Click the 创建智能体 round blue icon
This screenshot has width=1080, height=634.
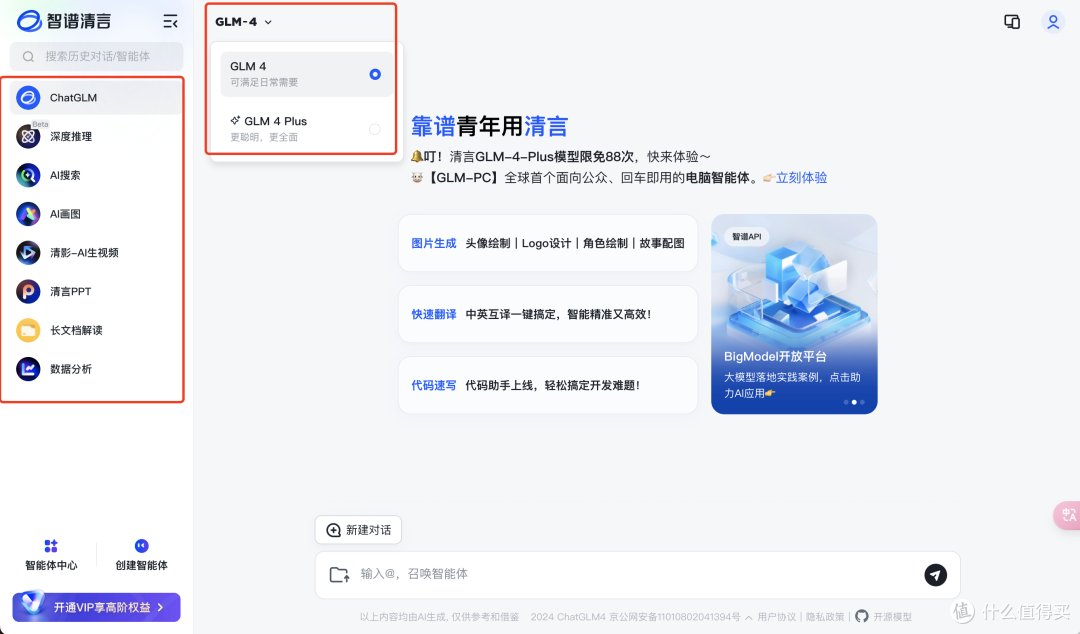[141, 546]
